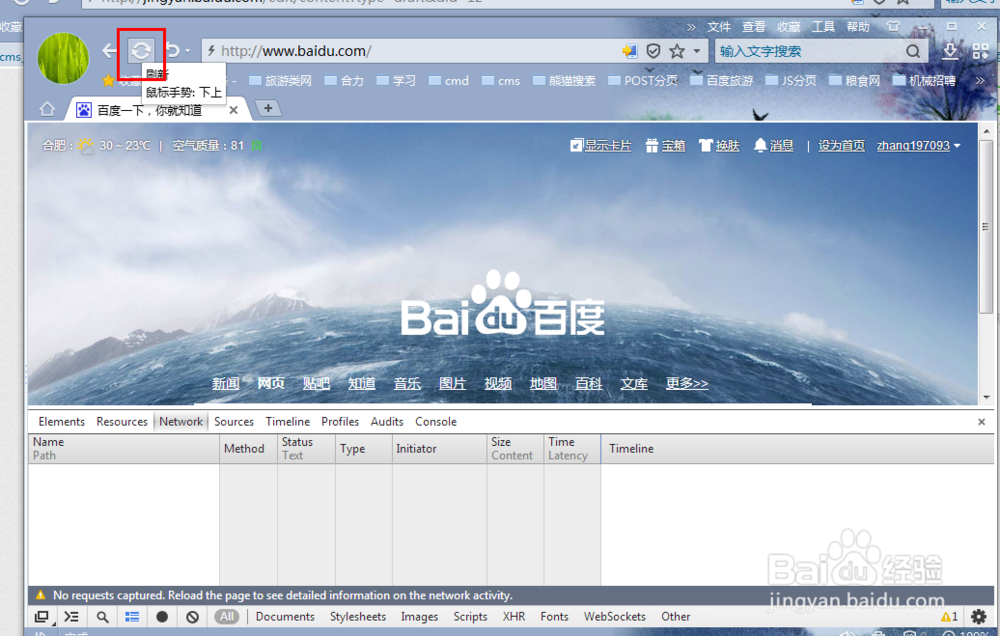Open the 学习 bookmark folder

click(x=396, y=80)
